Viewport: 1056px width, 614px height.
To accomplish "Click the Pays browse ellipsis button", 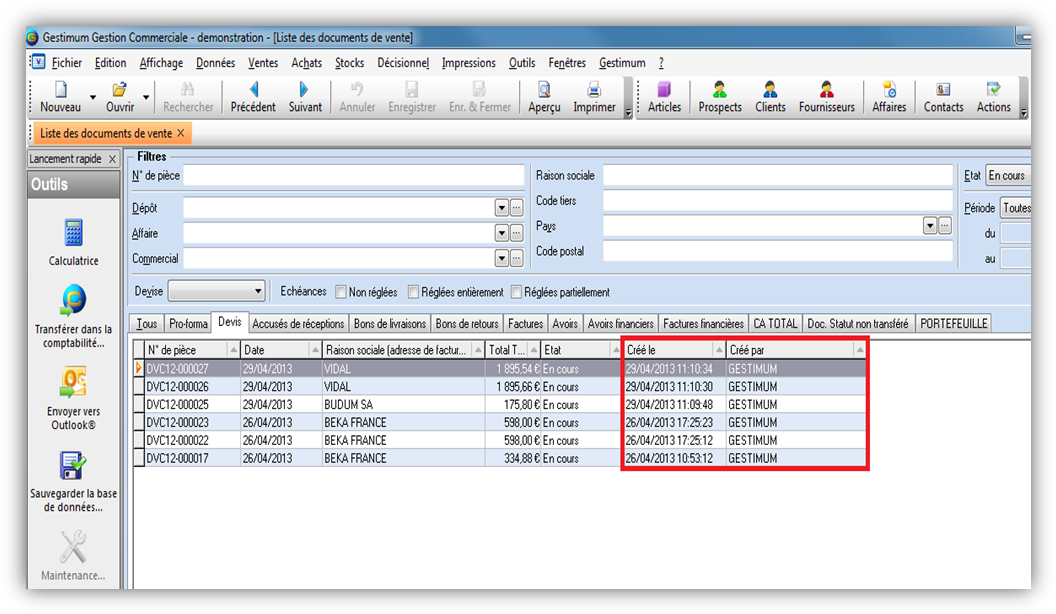I will point(945,226).
